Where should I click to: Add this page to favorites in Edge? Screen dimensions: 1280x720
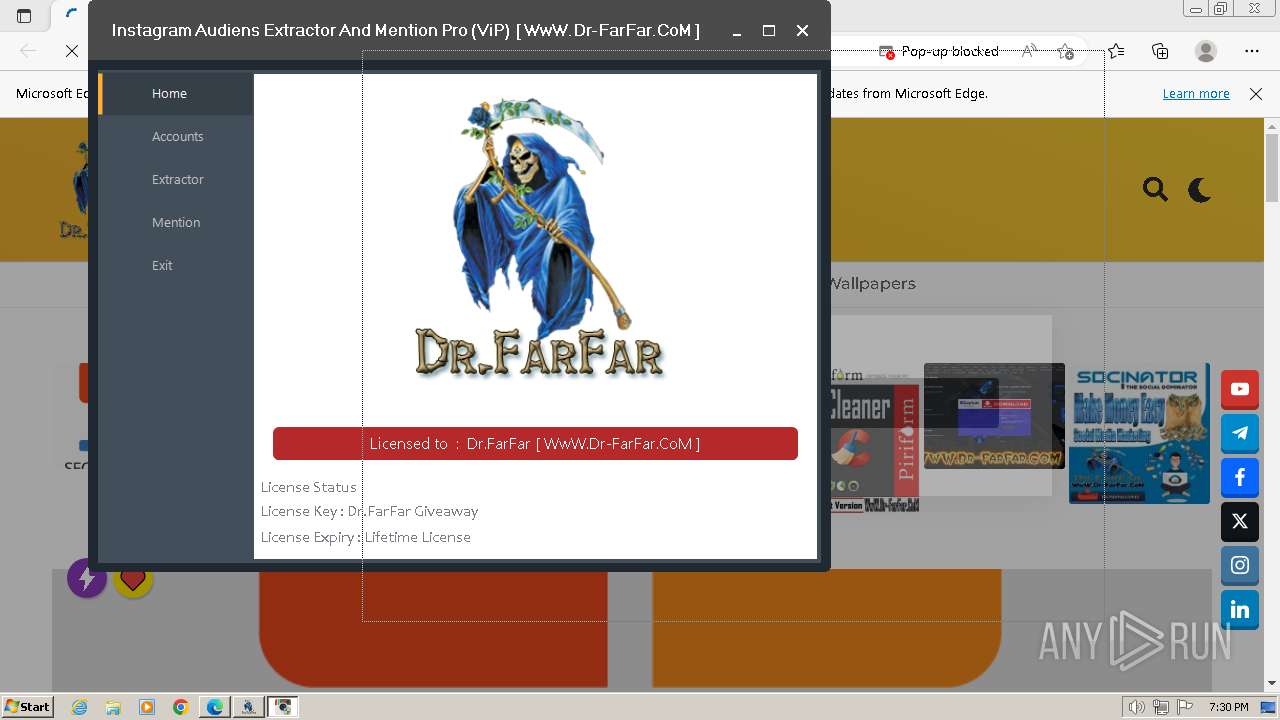click(1065, 51)
